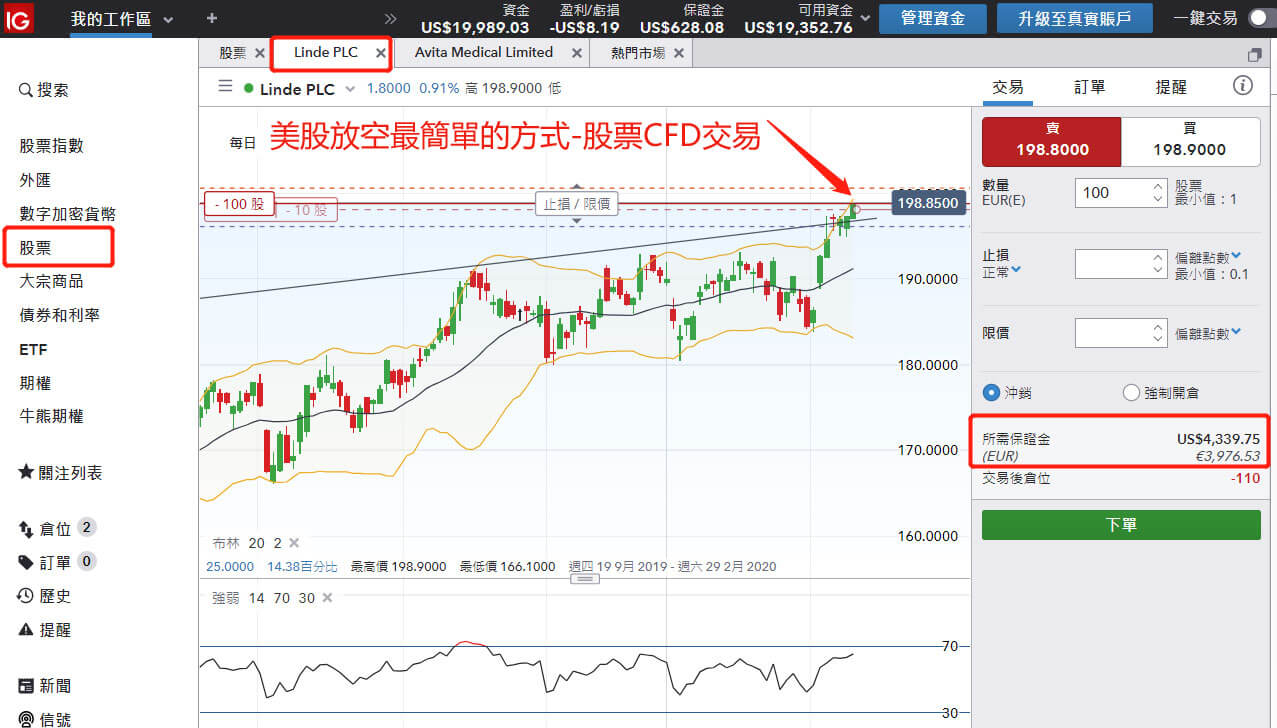Viewport: 1277px width, 728px height.
Task: Select the 強制開倉 radio option
Action: tap(1132, 392)
